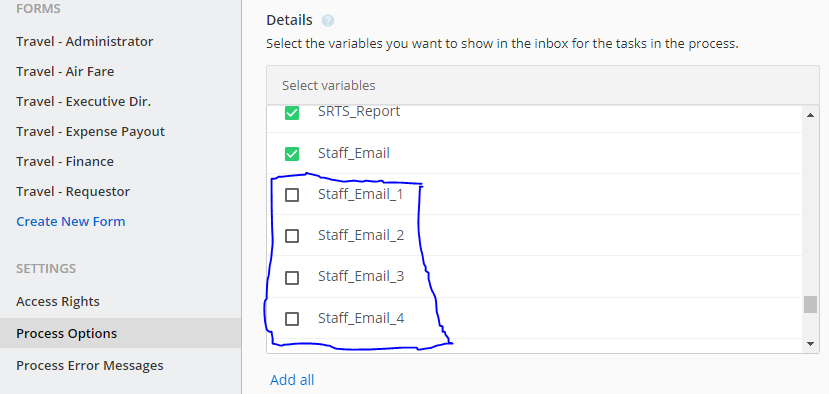Open the Travel - Air Fare form

pyautogui.click(x=65, y=71)
